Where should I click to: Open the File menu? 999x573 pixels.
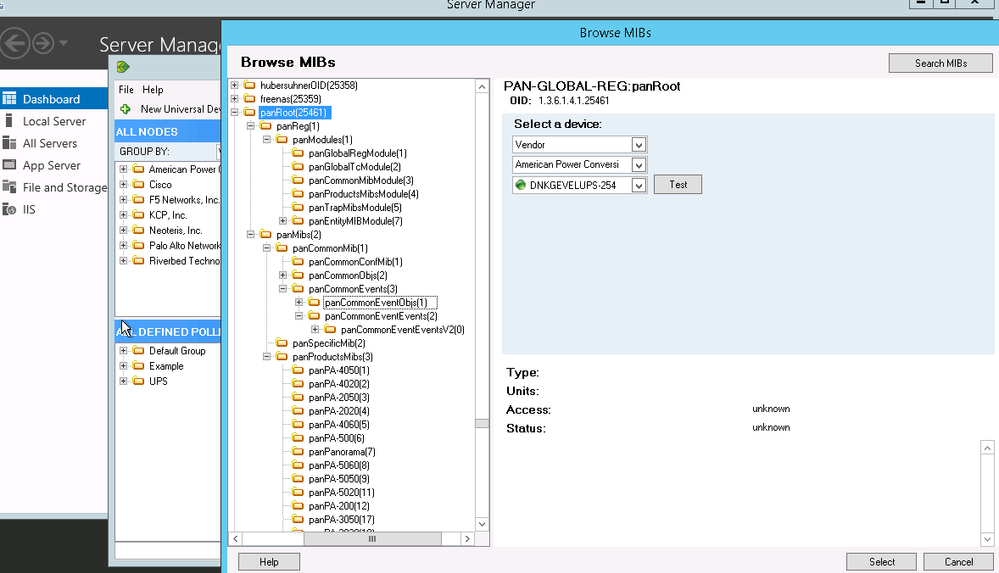point(126,90)
